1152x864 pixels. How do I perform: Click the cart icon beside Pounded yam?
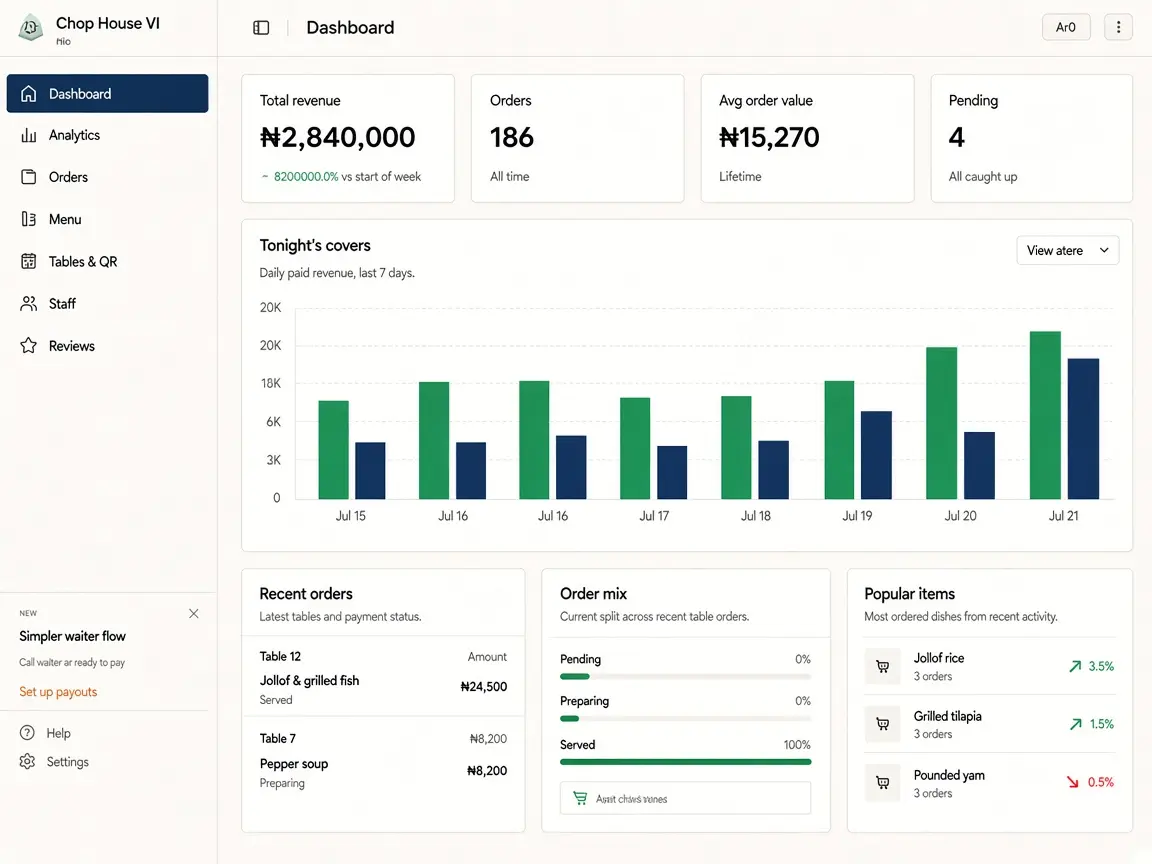(x=882, y=783)
